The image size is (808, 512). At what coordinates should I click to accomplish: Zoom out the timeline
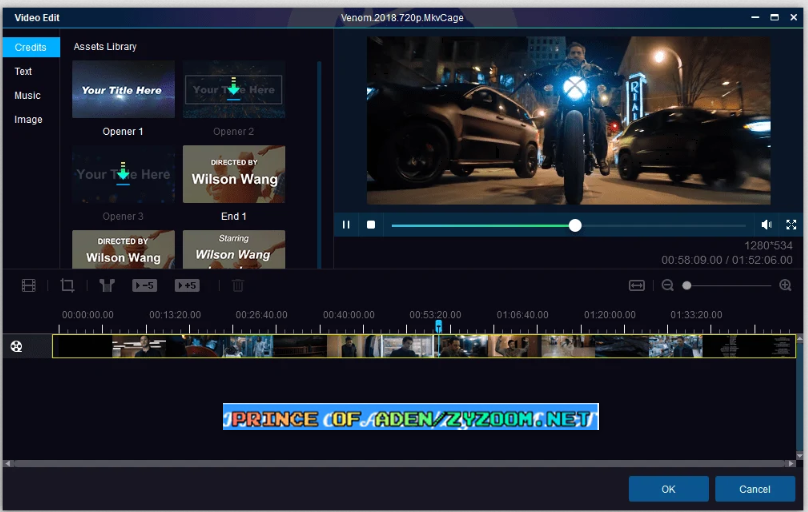point(667,285)
